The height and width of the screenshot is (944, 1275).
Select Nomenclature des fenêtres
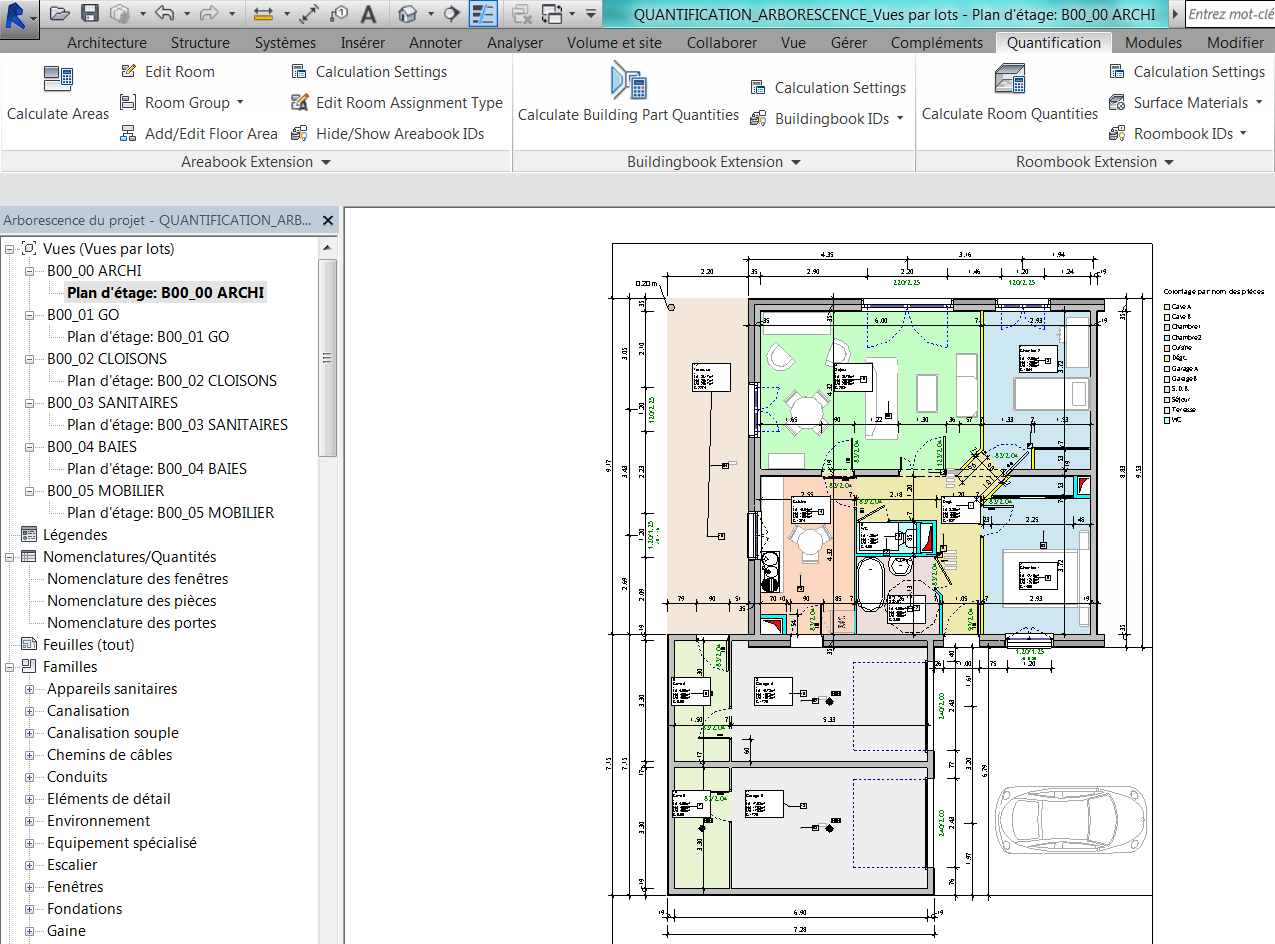(x=137, y=579)
